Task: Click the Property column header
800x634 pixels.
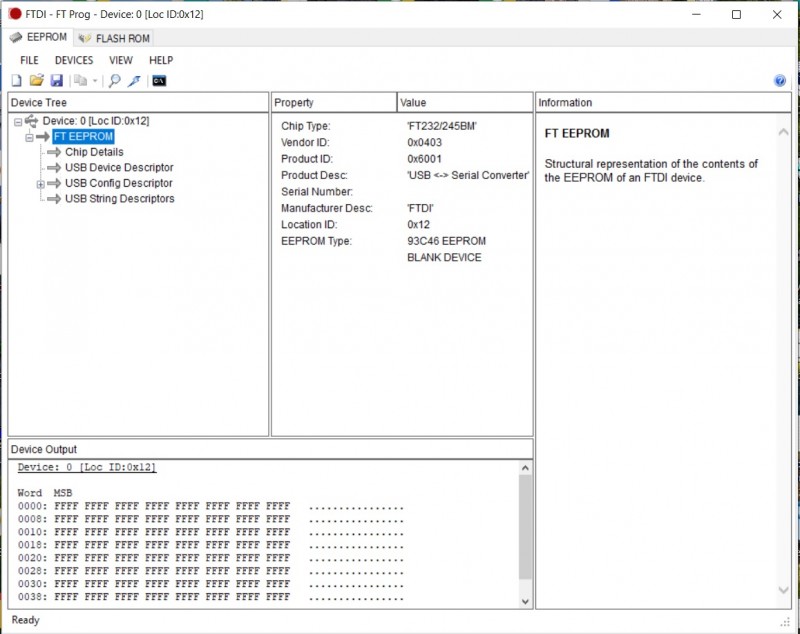Action: click(334, 103)
